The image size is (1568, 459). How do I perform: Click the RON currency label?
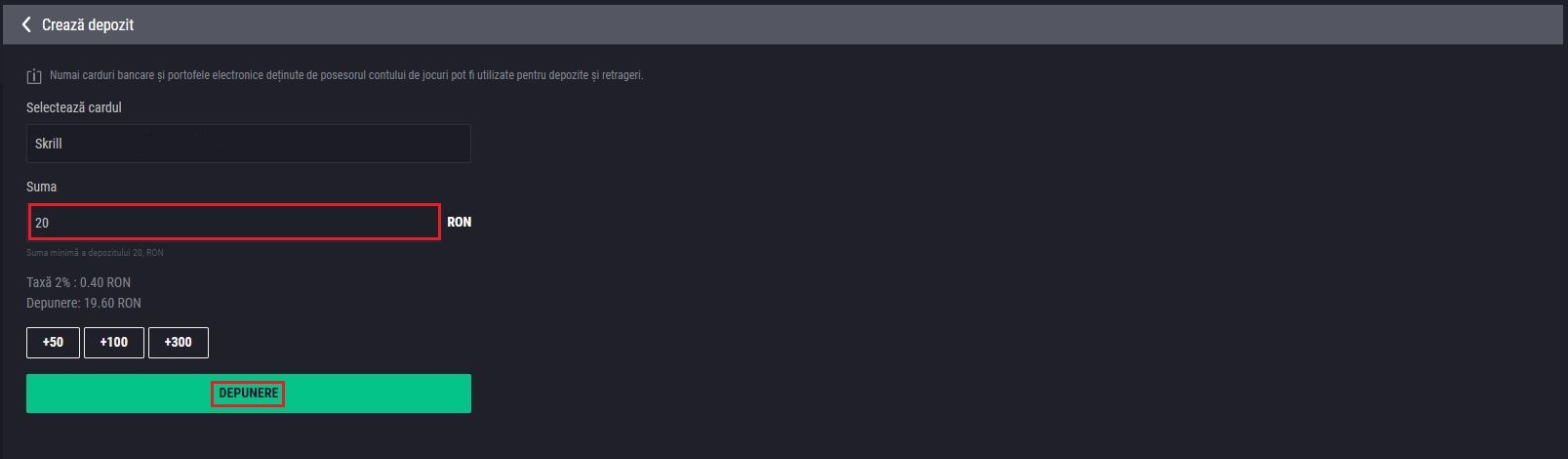459,223
